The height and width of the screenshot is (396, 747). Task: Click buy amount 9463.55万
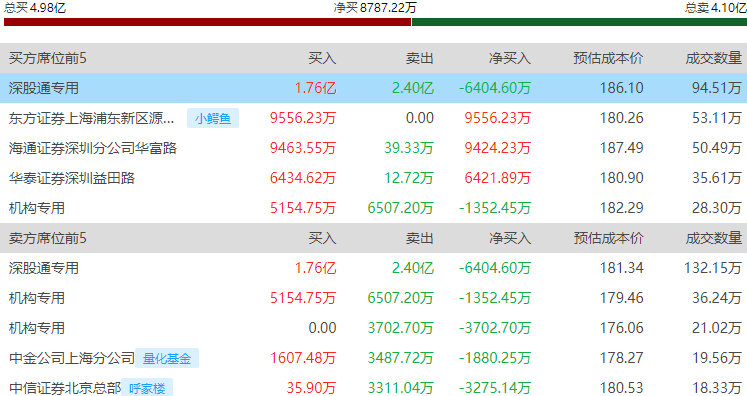pos(303,148)
